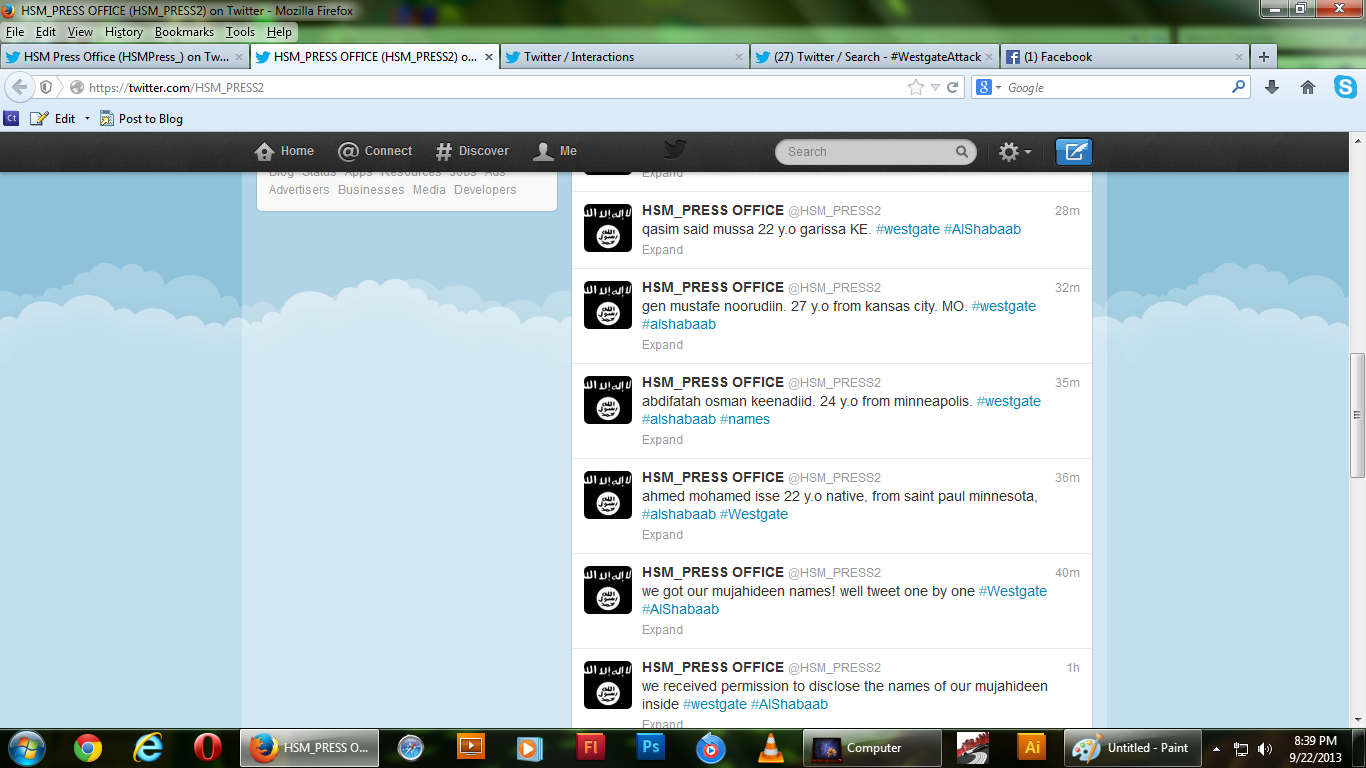Click the volume speaker icon in system tray
This screenshot has height=768, width=1366.
coord(1265,748)
